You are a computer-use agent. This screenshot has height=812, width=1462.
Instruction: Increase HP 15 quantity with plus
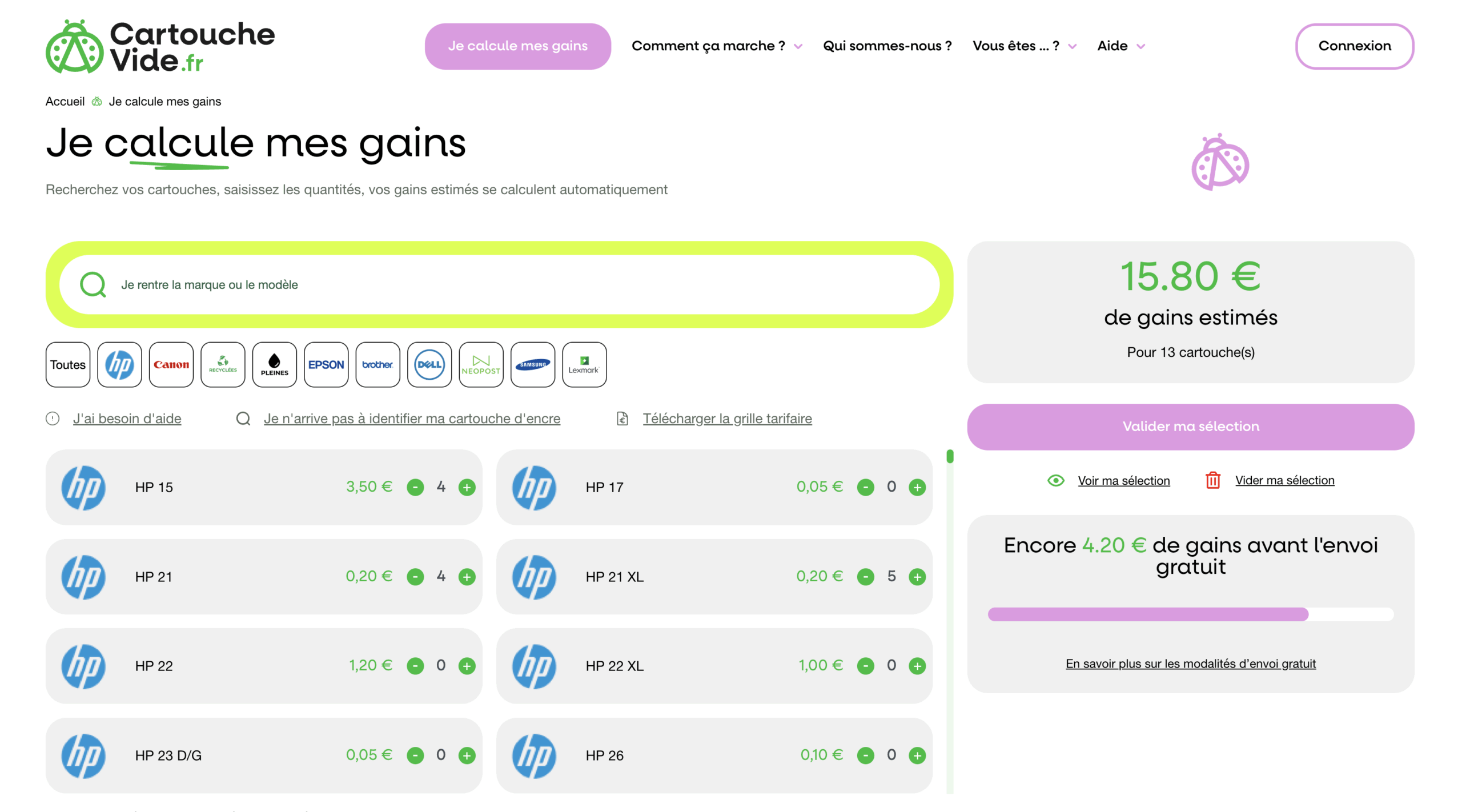[467, 487]
